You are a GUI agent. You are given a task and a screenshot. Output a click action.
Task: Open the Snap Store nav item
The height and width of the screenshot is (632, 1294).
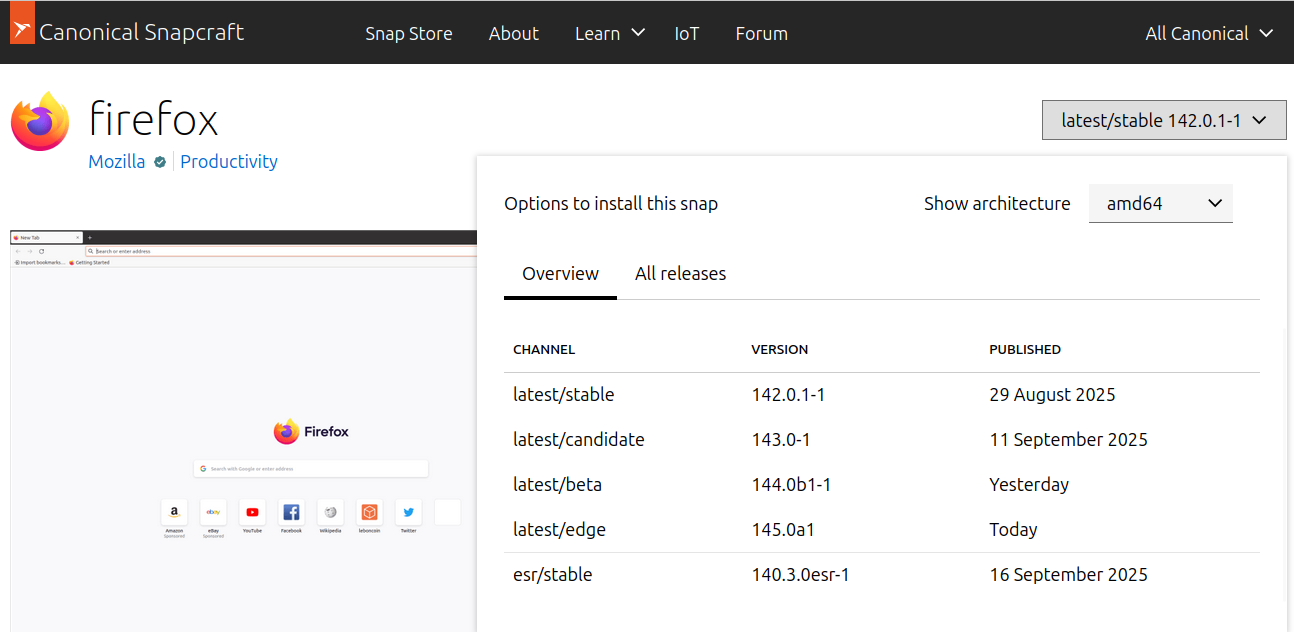point(408,33)
